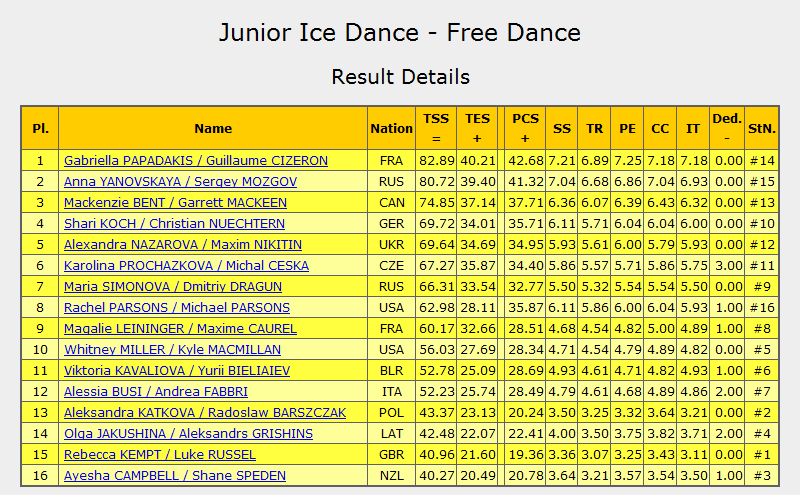The width and height of the screenshot is (800, 495).
Task: Open Anna YANOVSKAYA / Sergey MOZGOV link
Action: click(180, 182)
